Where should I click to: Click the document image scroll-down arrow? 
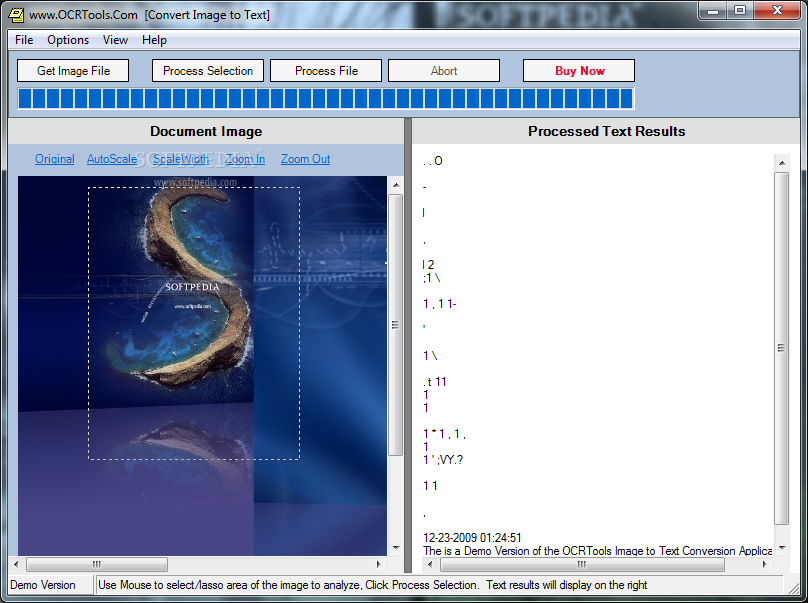coord(396,548)
